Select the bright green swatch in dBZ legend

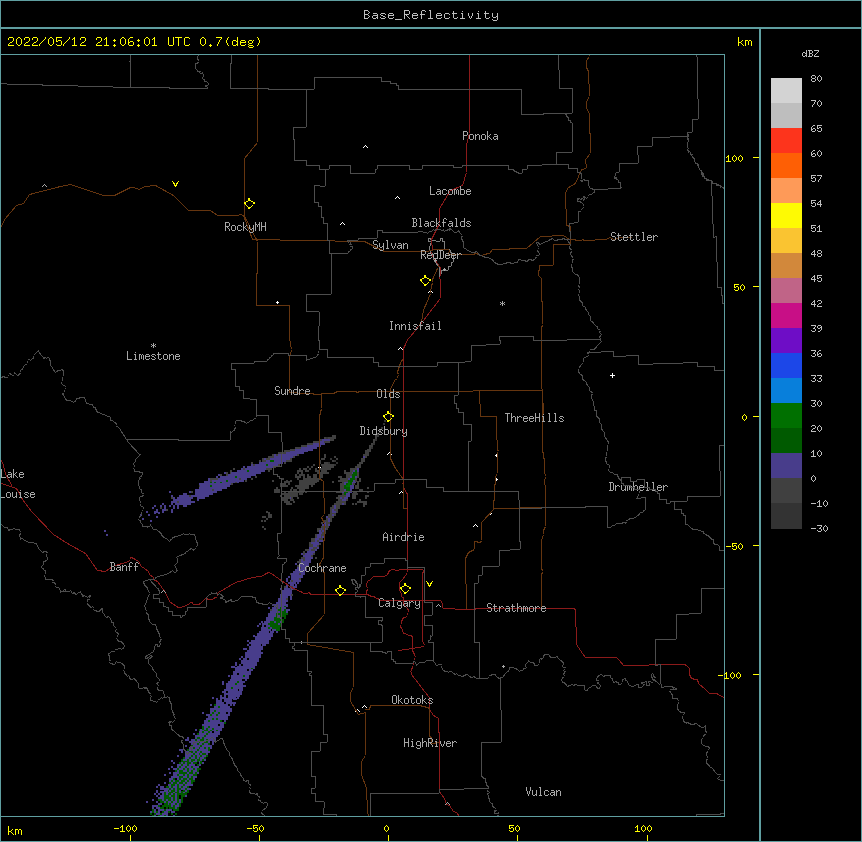pos(786,416)
